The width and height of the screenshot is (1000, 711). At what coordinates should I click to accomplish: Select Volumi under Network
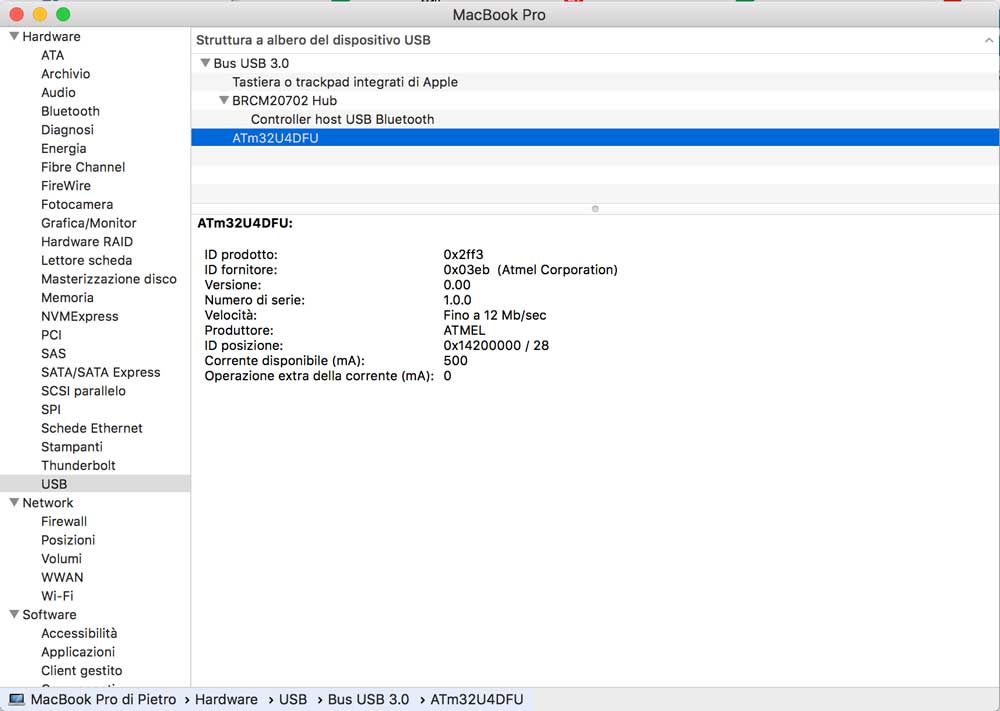coord(61,559)
